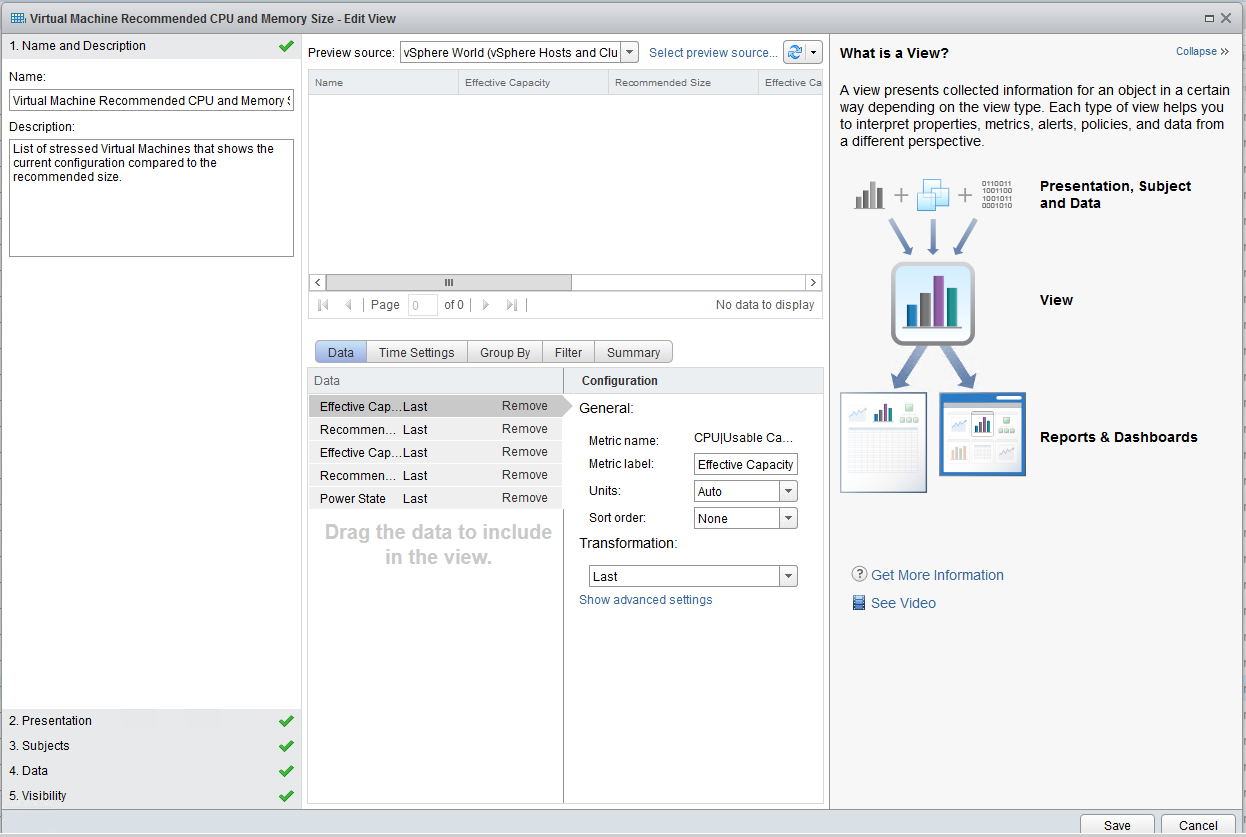The width and height of the screenshot is (1246, 837).
Task: Click Show advanced settings link
Action: point(646,600)
